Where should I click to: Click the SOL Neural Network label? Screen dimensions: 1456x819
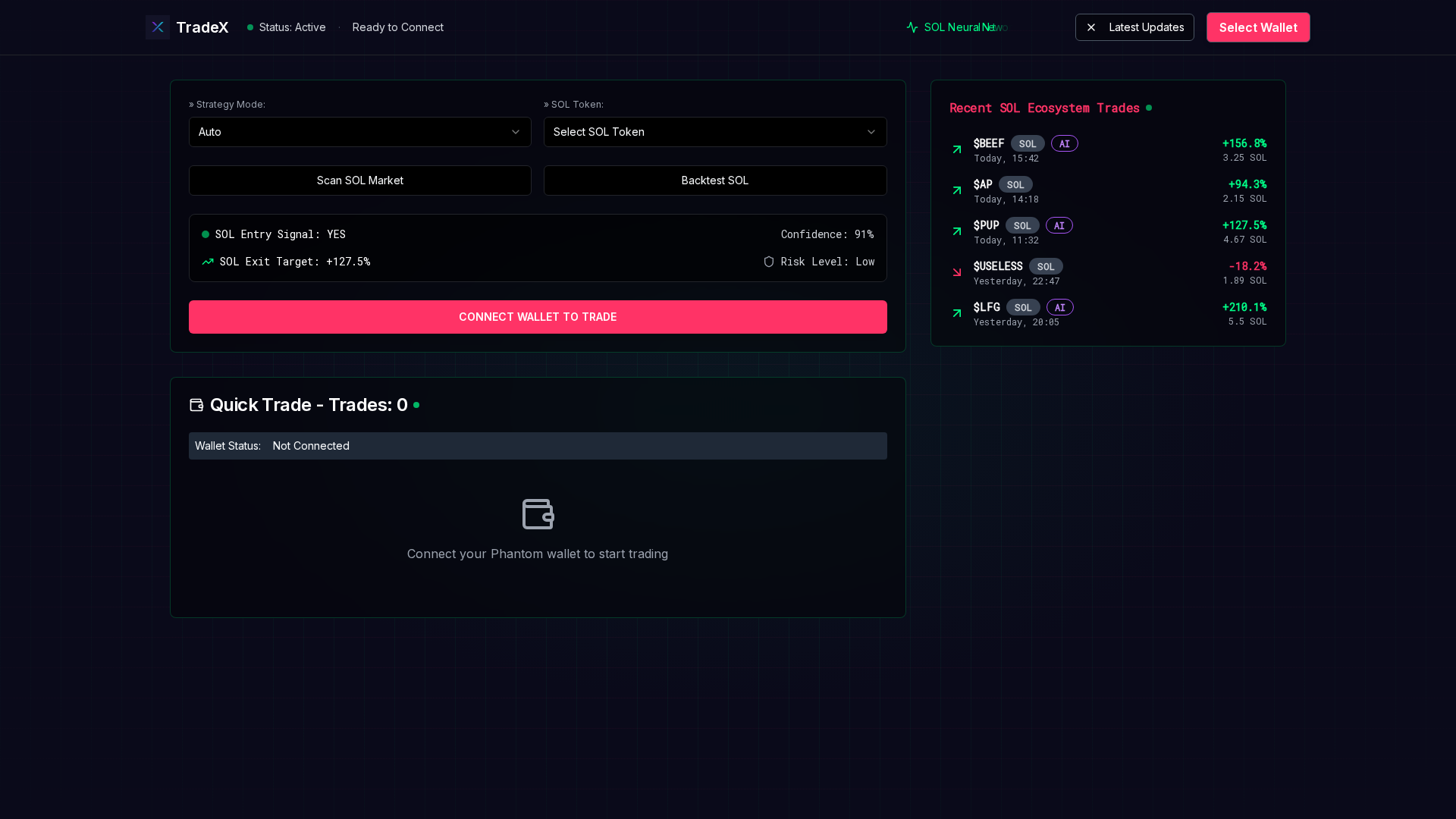pos(966,27)
